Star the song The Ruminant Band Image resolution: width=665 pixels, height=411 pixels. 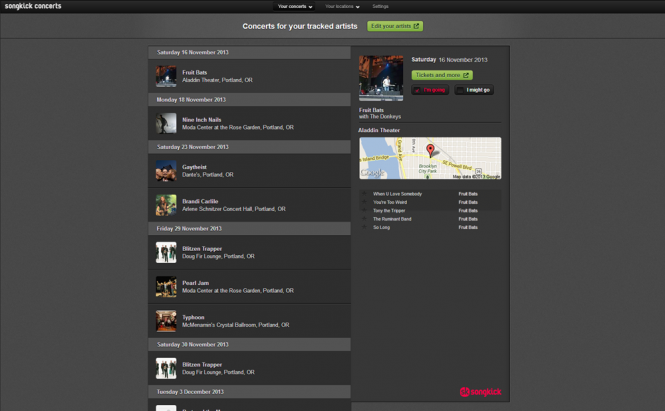click(364, 219)
